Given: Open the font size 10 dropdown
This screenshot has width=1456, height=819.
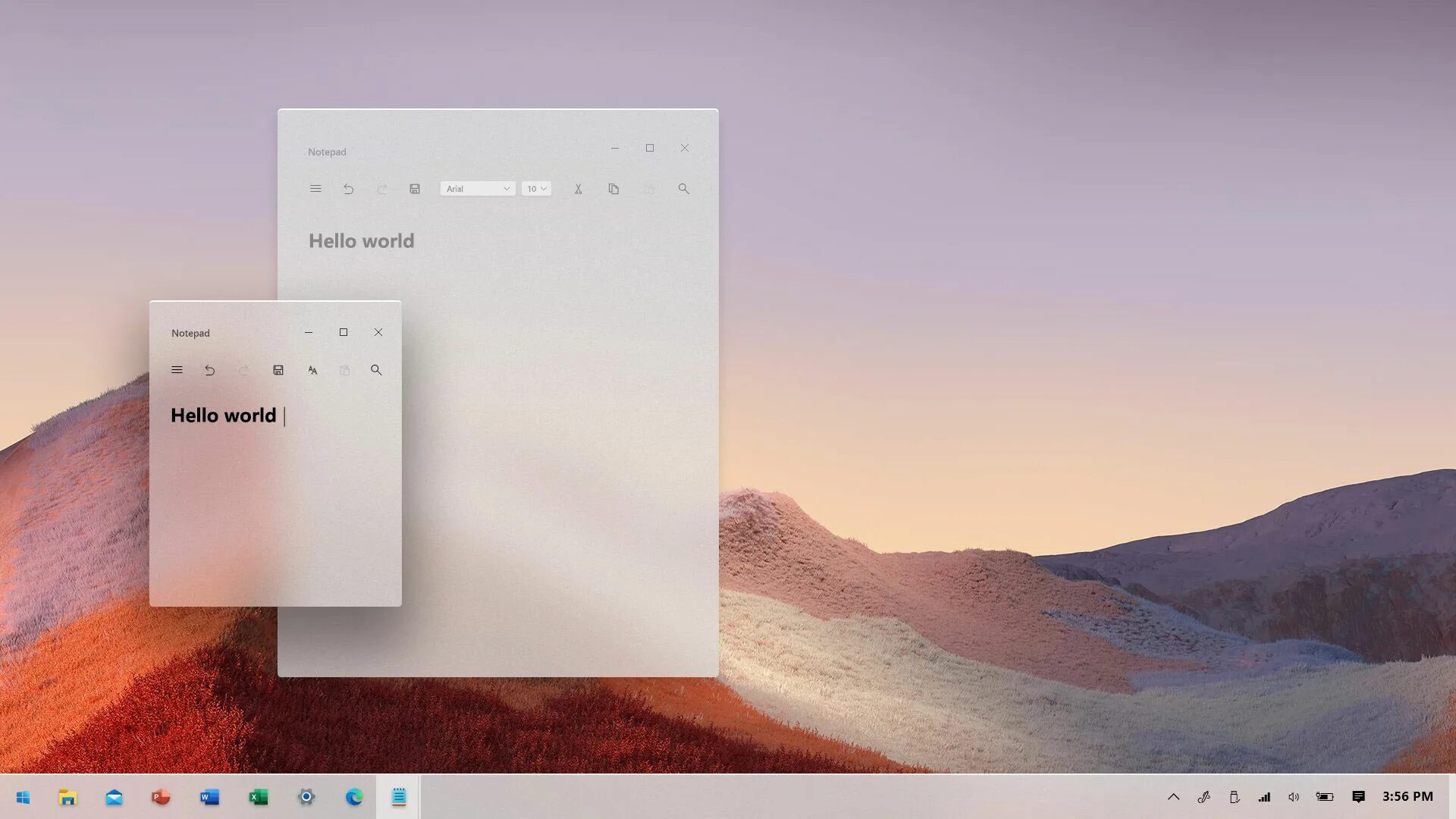Looking at the screenshot, I should tap(536, 189).
